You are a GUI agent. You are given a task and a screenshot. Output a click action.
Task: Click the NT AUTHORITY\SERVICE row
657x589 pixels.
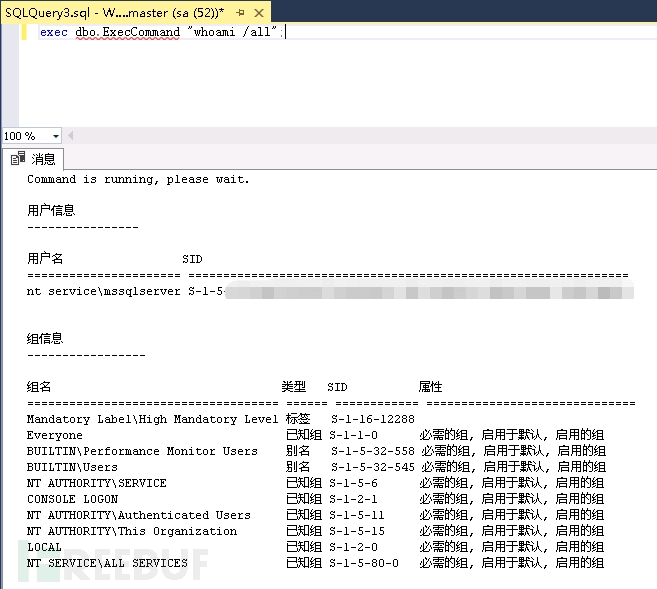click(315, 483)
